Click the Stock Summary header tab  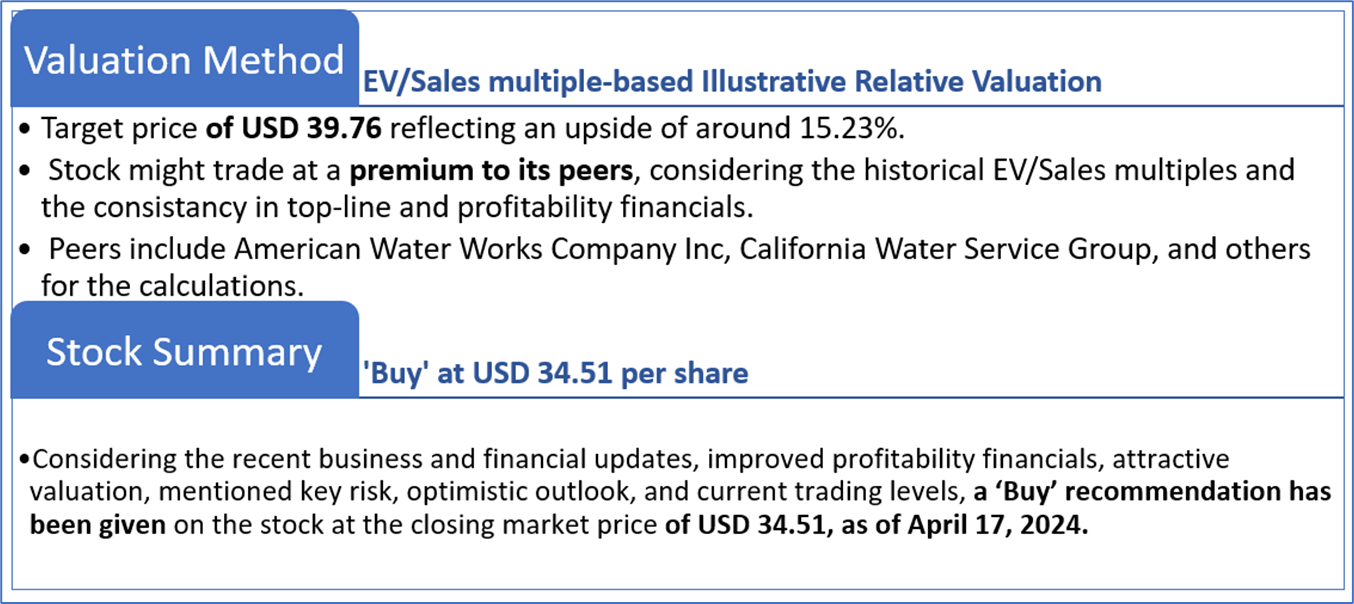click(x=184, y=352)
